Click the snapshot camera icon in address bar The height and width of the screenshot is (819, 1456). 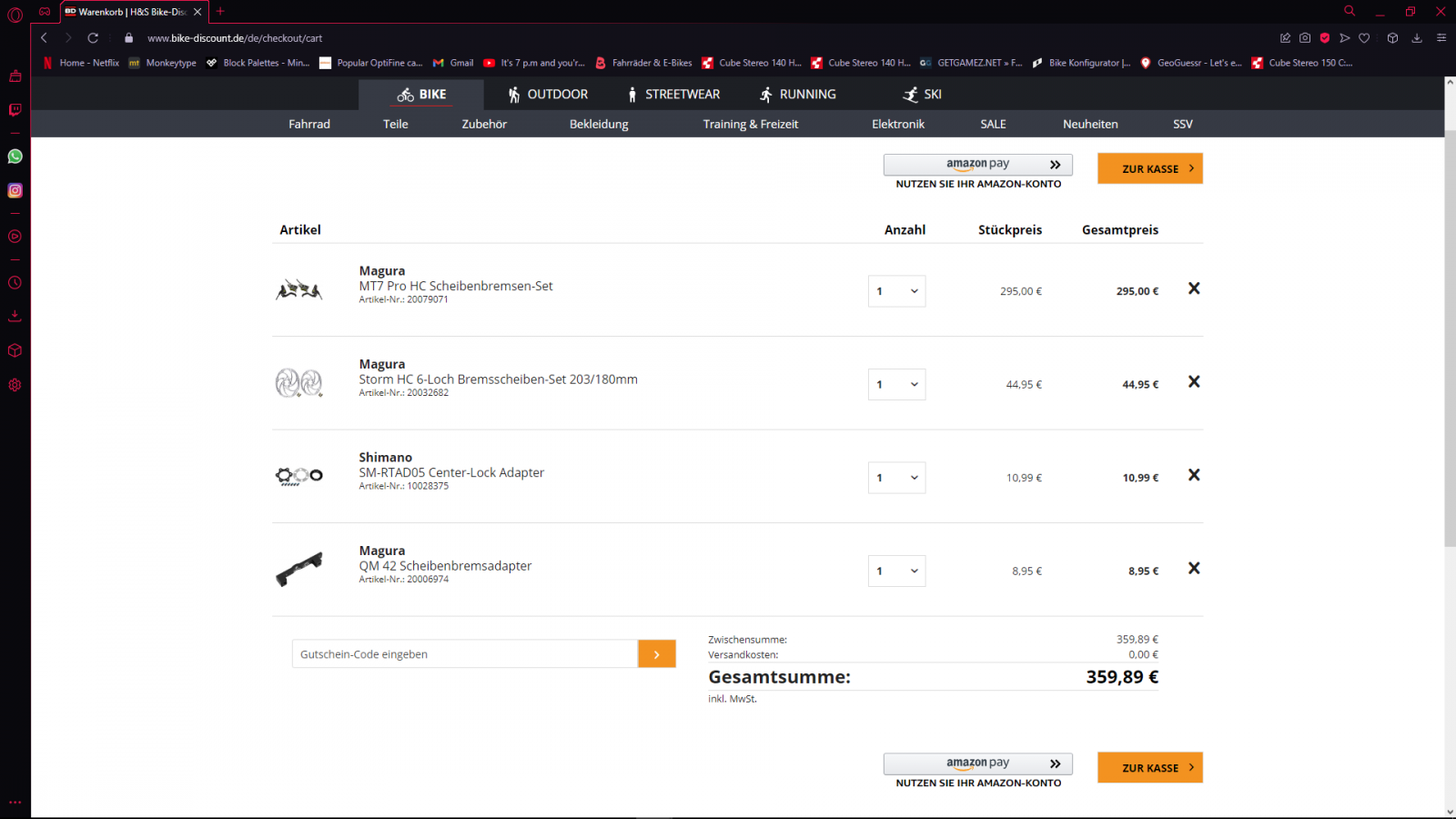click(1305, 38)
